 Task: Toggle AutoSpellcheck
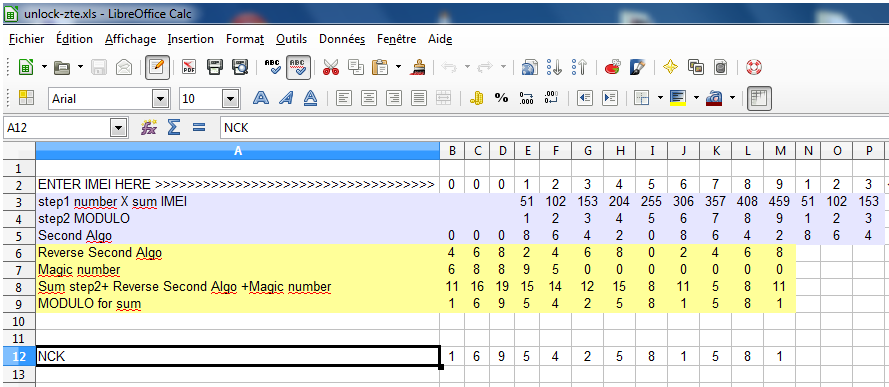click(298, 67)
